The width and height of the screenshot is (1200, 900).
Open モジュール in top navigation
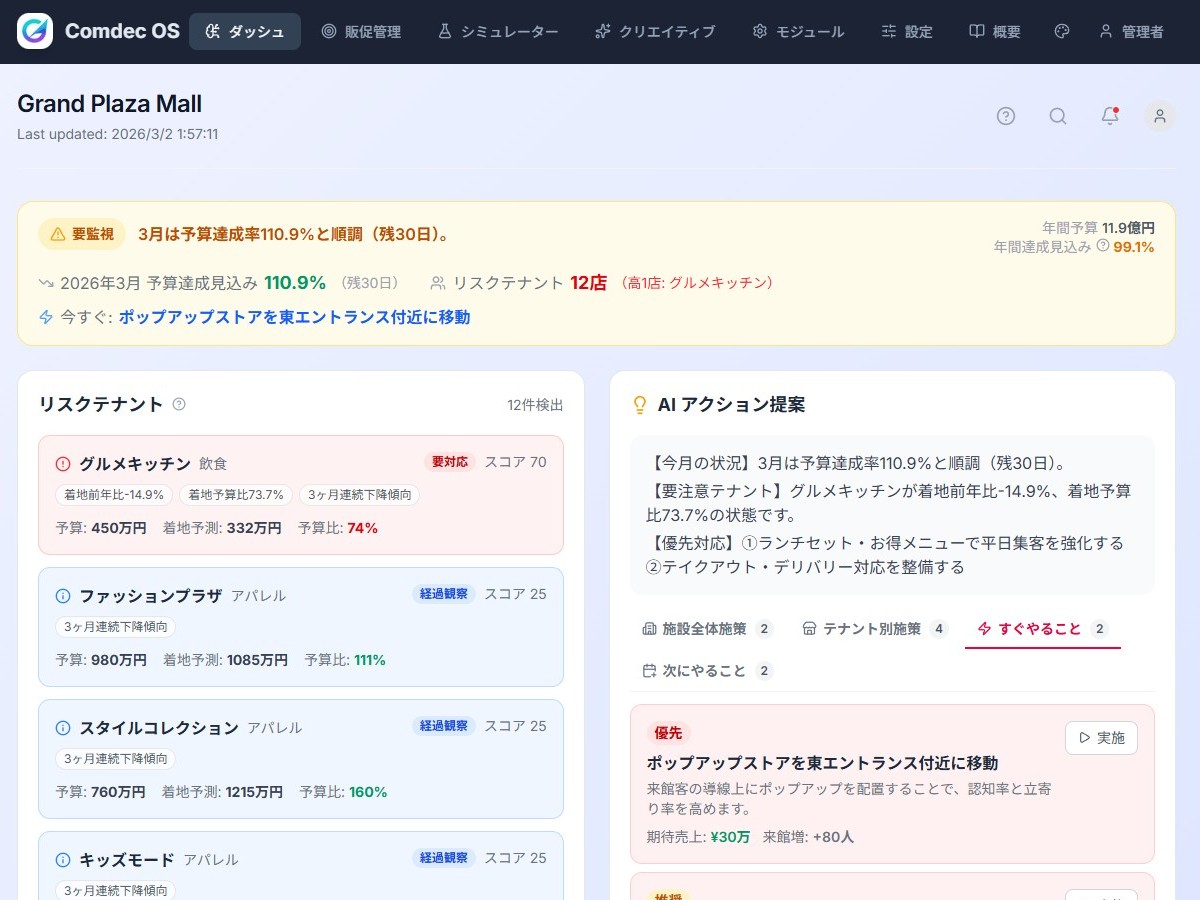(x=798, y=32)
